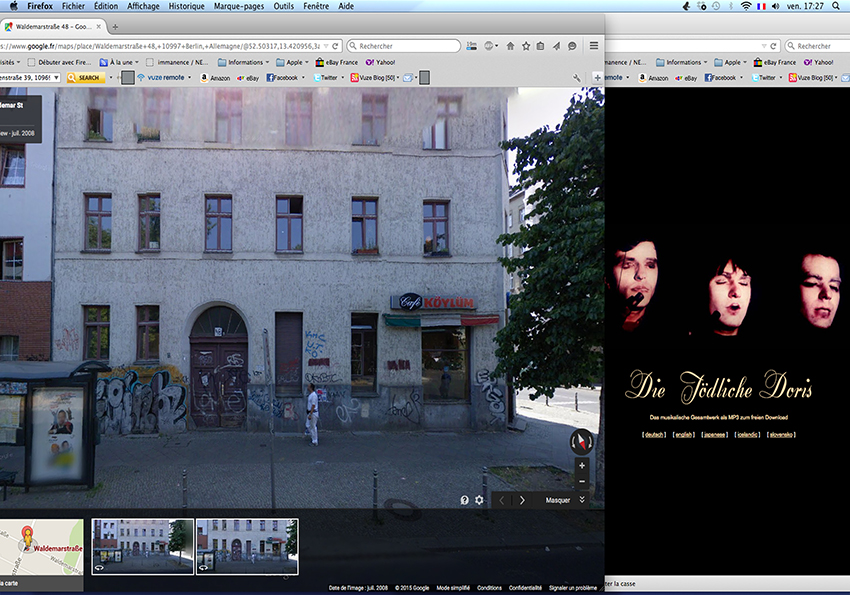Open the slovensko language link

tap(781, 435)
